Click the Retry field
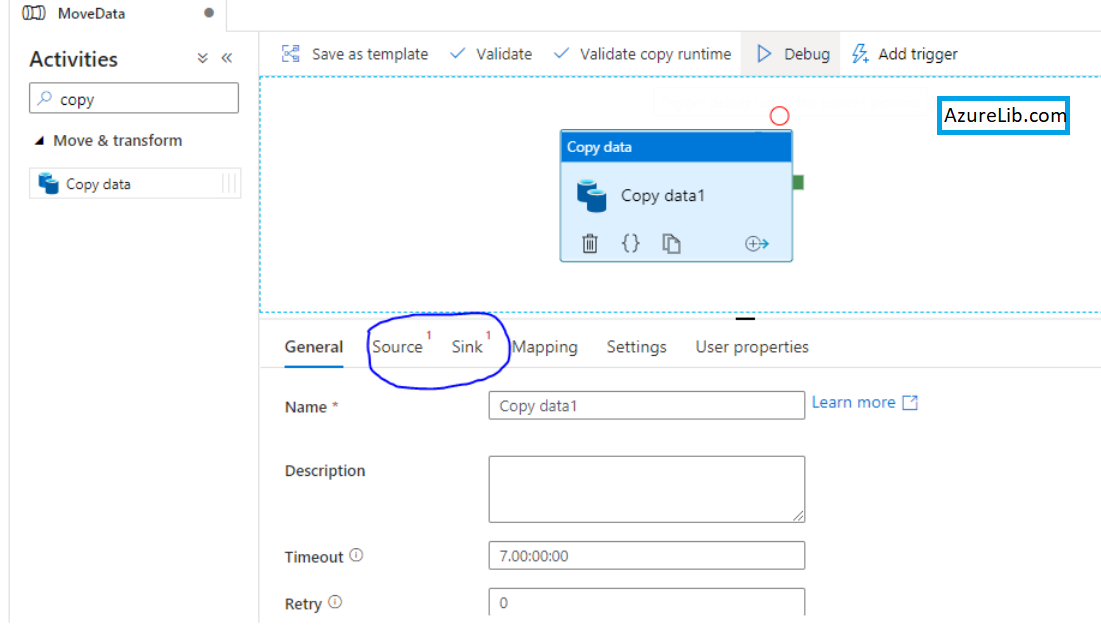Screen dimensions: 1101x638 (647, 602)
